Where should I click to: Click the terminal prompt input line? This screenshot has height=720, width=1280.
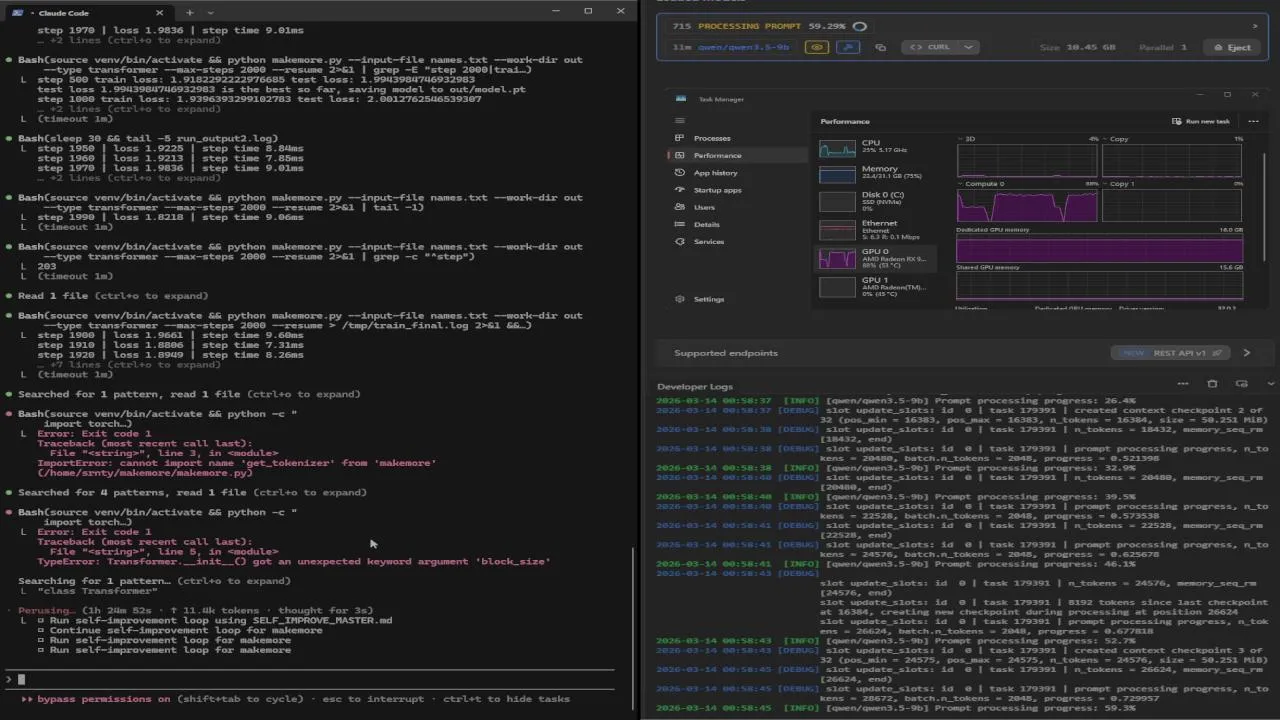[x=310, y=679]
